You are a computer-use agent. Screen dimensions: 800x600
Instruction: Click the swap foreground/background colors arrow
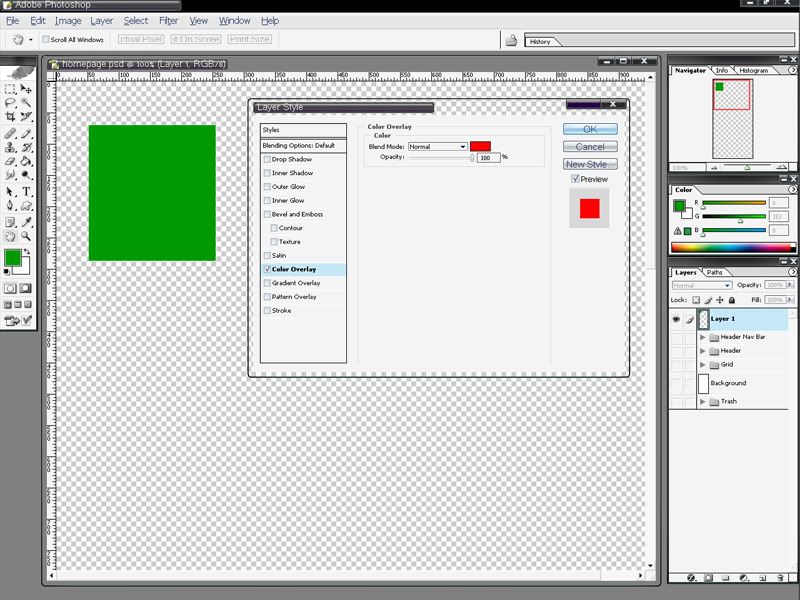(27, 252)
